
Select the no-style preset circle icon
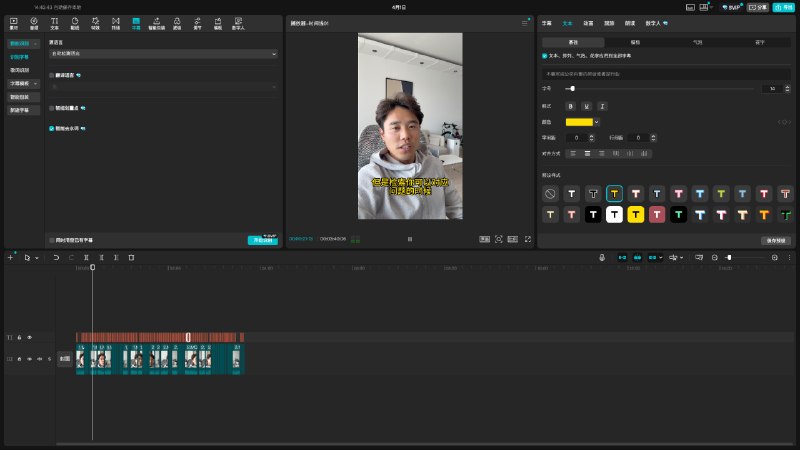(x=550, y=193)
